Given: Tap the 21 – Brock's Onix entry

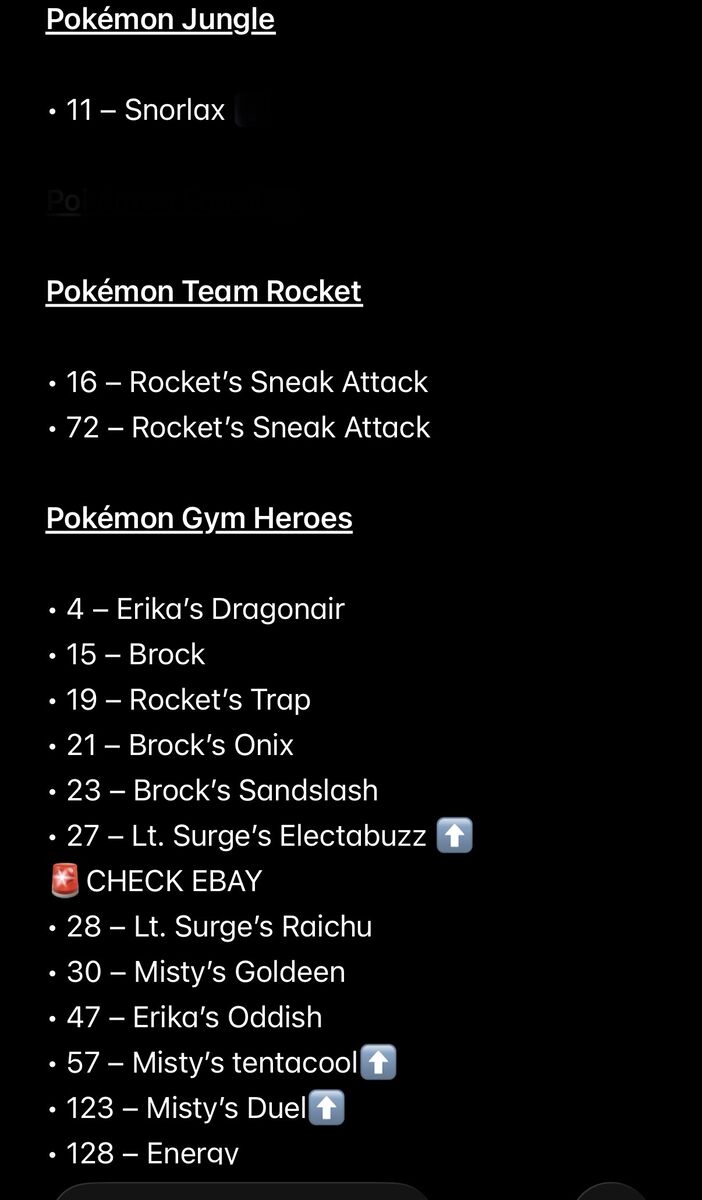Looking at the screenshot, I should [180, 745].
